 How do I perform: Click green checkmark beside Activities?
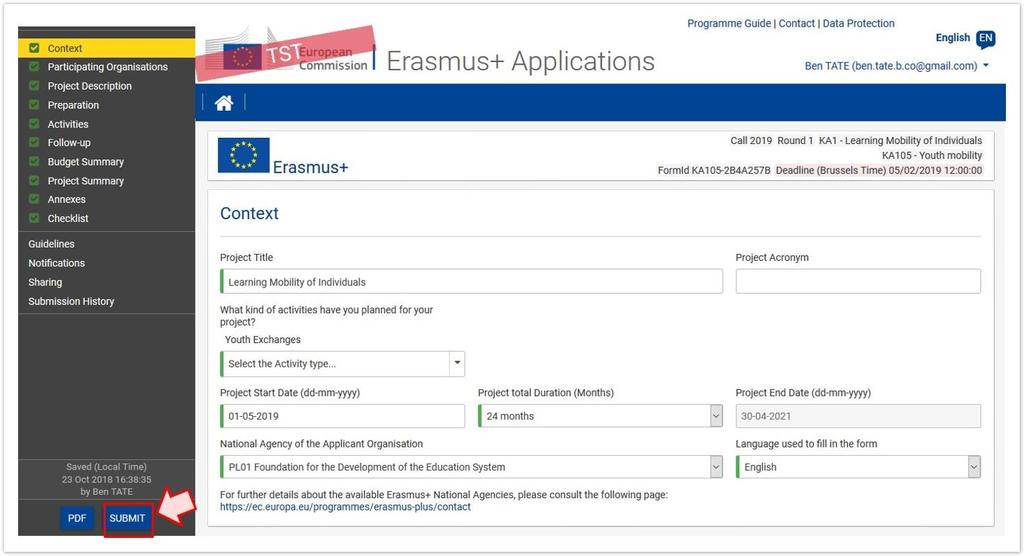[x=34, y=123]
